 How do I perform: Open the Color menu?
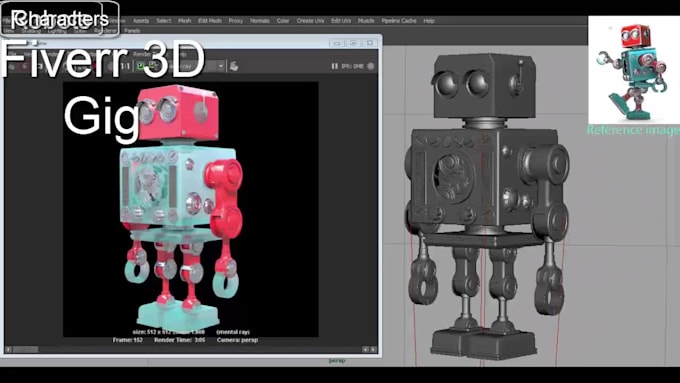point(283,21)
